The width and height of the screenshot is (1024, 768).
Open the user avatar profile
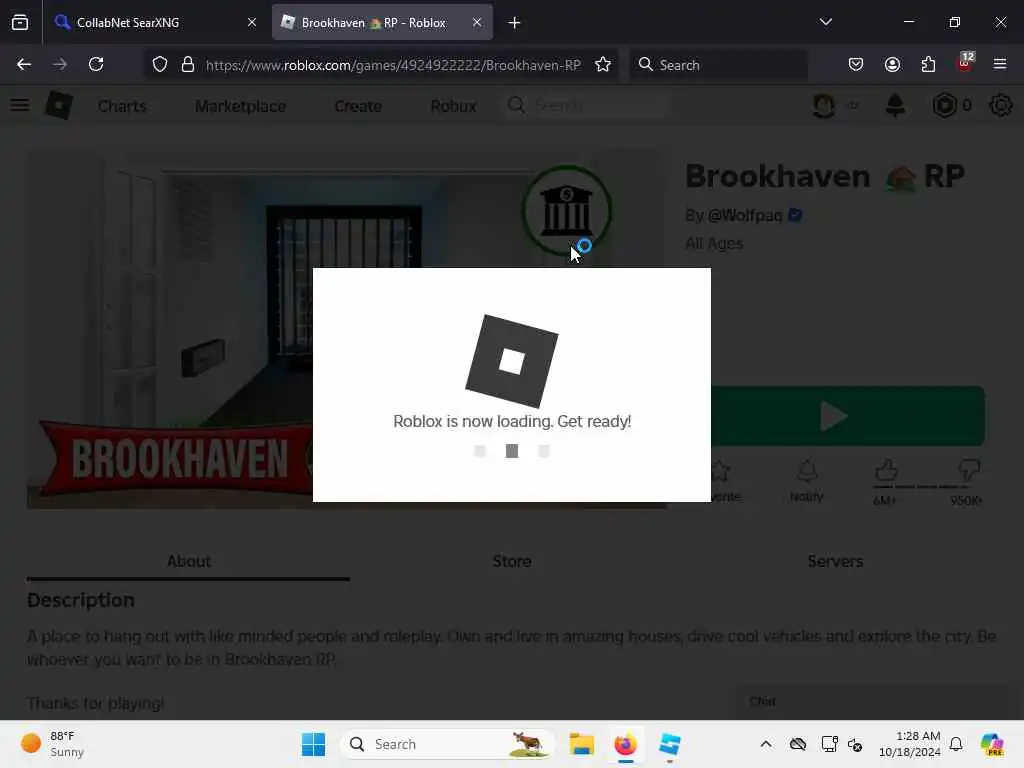pyautogui.click(x=824, y=105)
